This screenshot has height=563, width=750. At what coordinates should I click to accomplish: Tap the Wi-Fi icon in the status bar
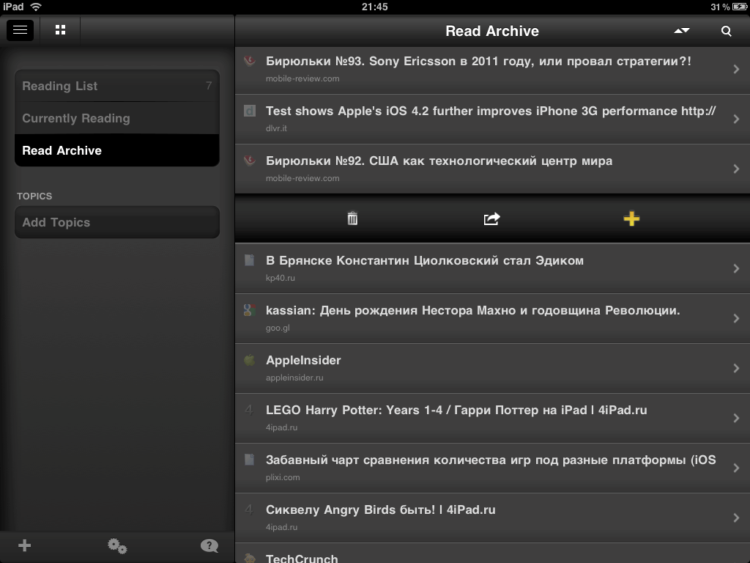pos(36,7)
